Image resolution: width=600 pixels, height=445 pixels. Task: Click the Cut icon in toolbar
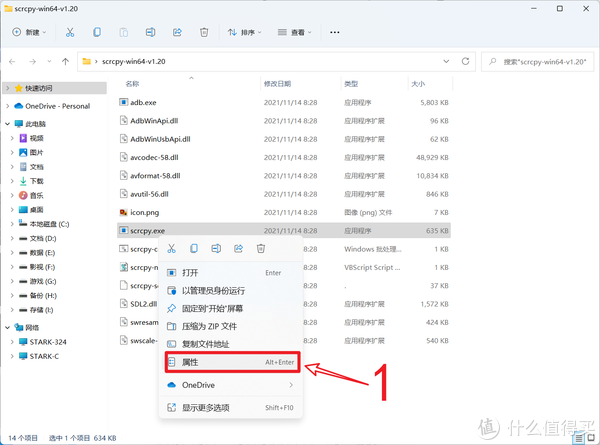[x=70, y=33]
